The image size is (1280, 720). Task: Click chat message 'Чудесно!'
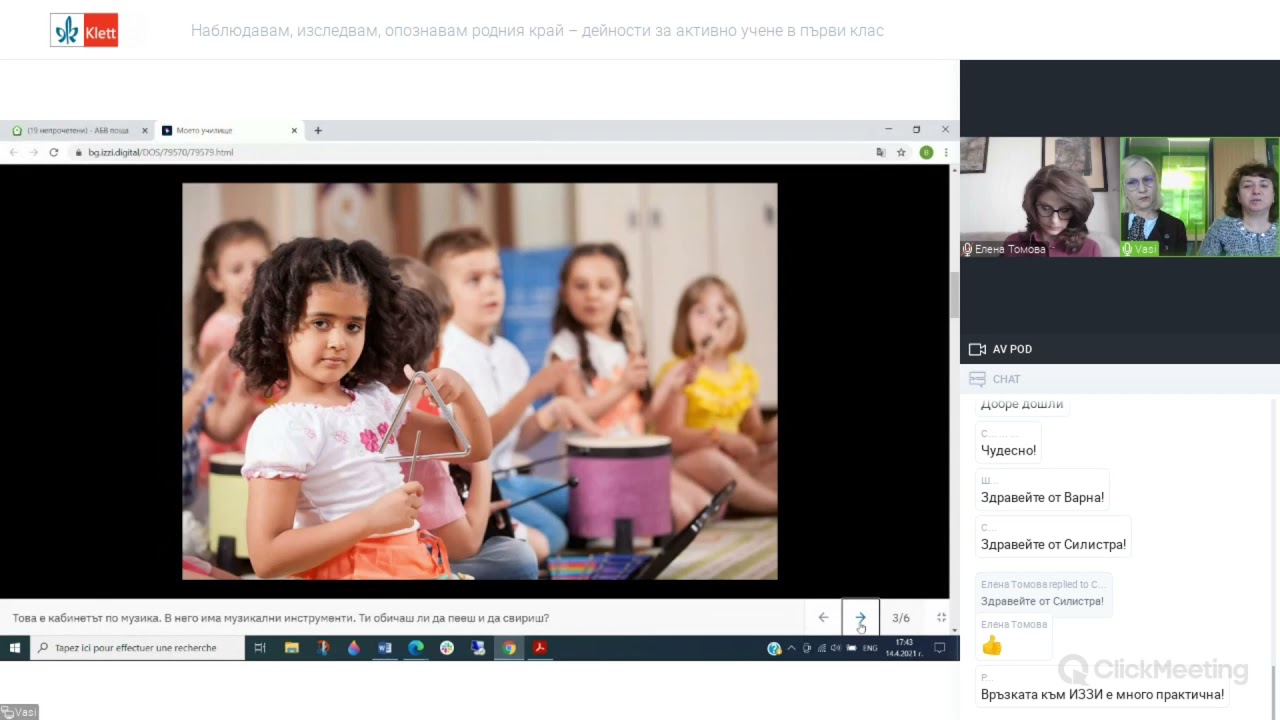click(x=1008, y=450)
